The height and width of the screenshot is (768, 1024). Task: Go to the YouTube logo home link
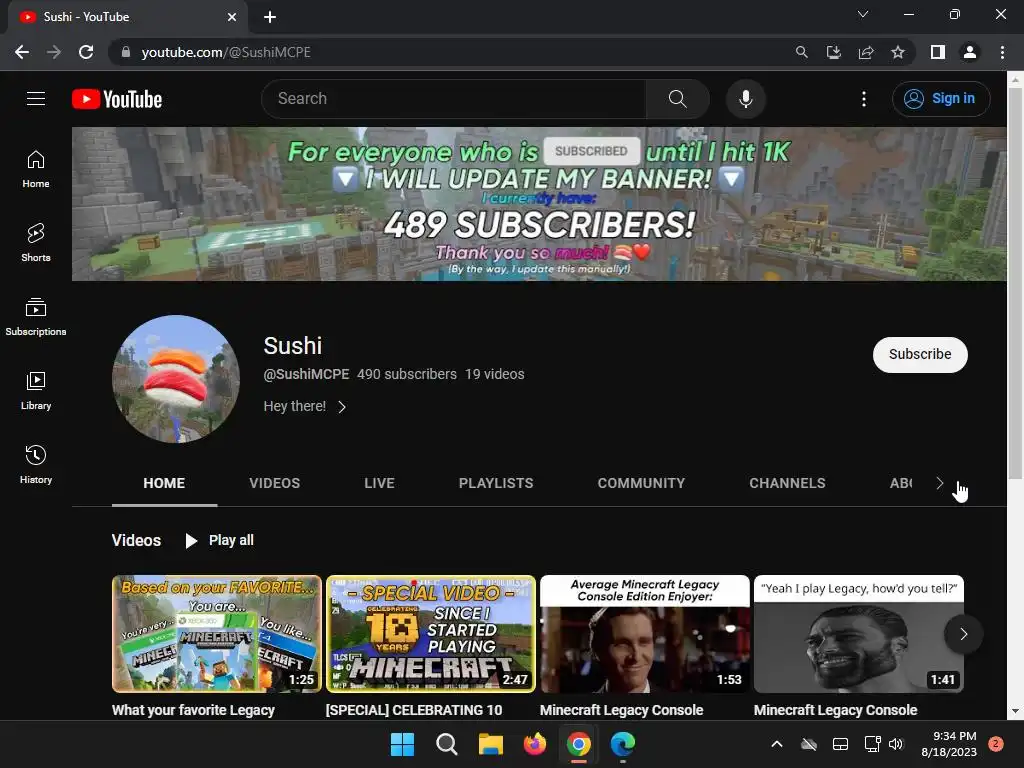(x=117, y=99)
